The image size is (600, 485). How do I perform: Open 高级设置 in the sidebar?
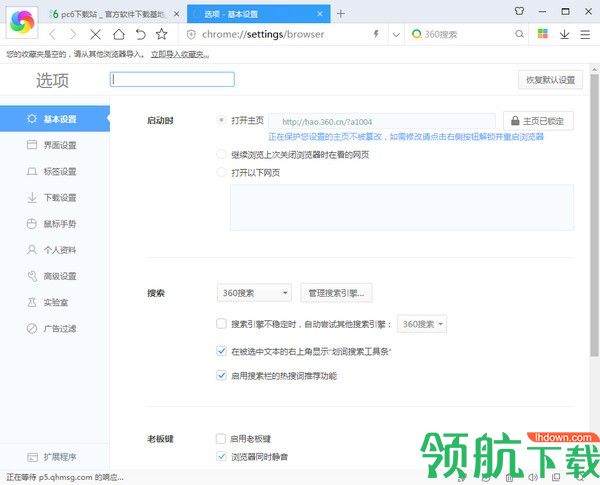pyautogui.click(x=55, y=276)
